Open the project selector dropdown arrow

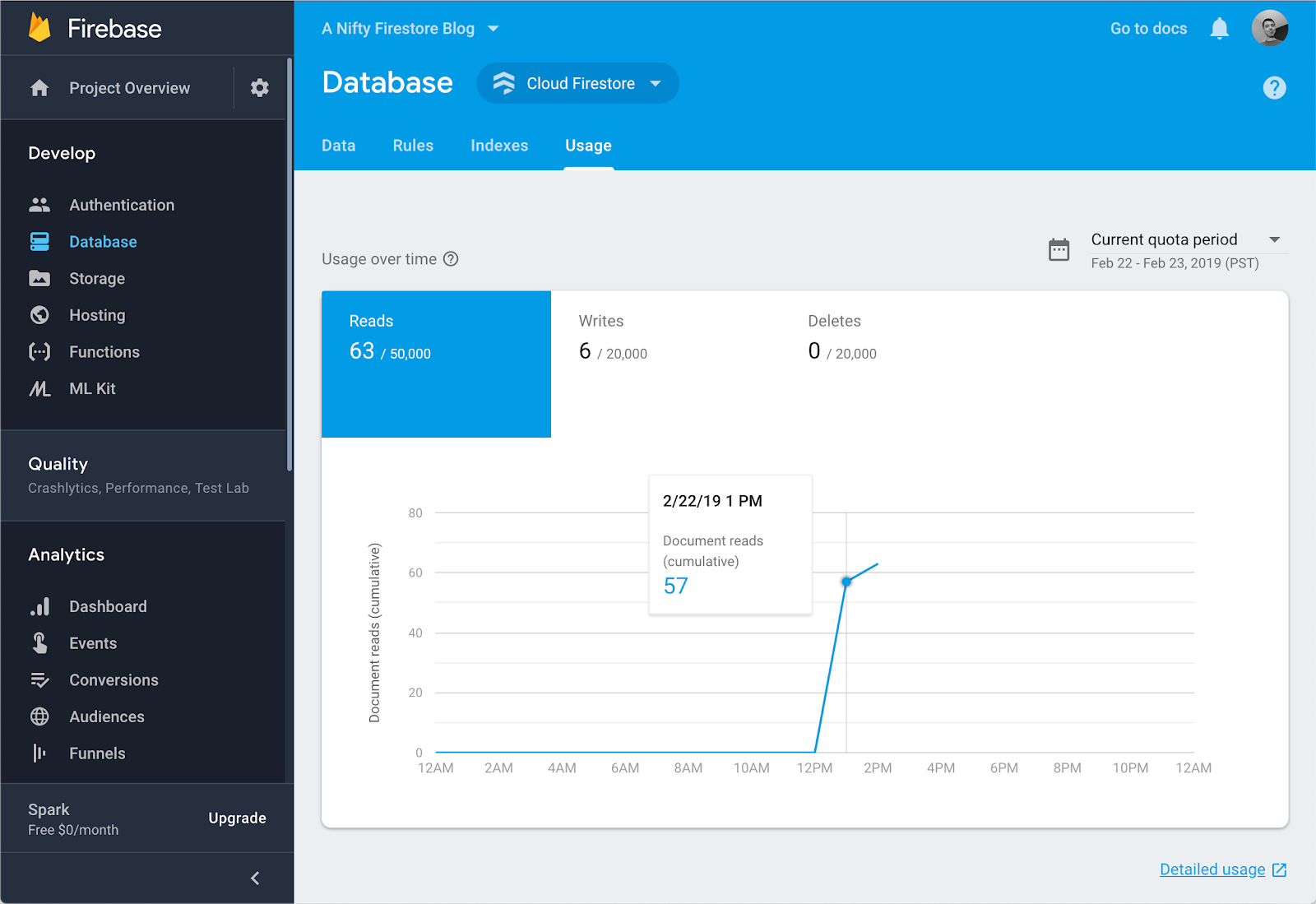[x=493, y=29]
